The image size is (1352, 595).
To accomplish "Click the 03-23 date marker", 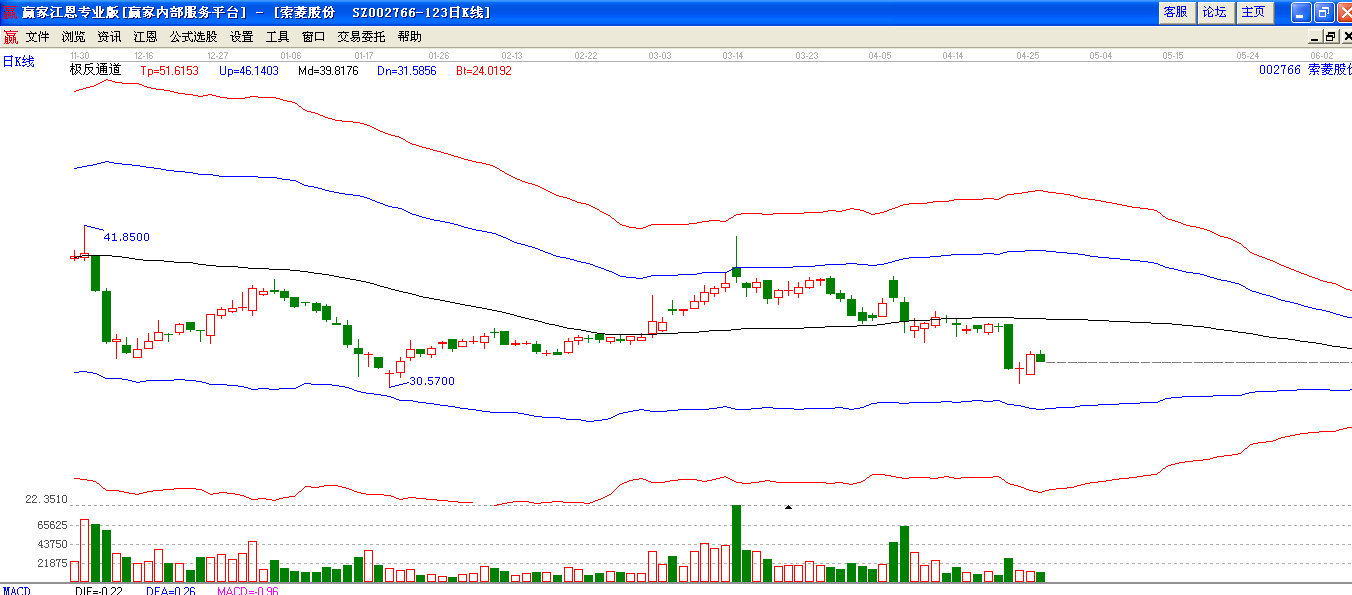I will pos(807,55).
